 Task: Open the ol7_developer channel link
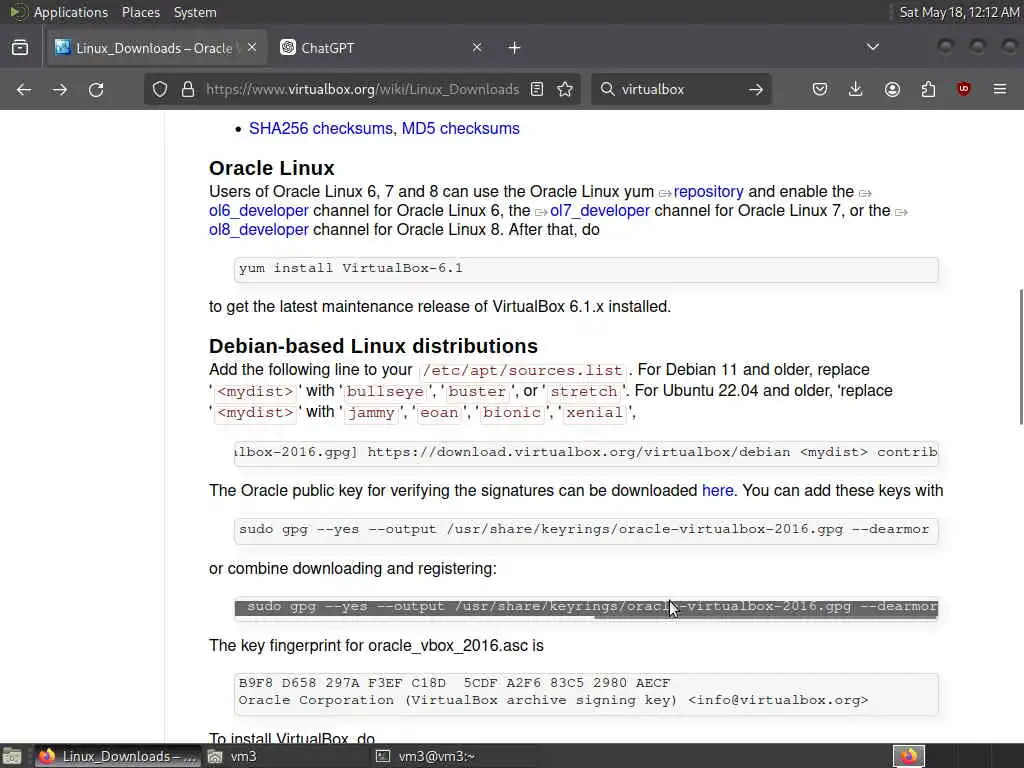click(600, 211)
